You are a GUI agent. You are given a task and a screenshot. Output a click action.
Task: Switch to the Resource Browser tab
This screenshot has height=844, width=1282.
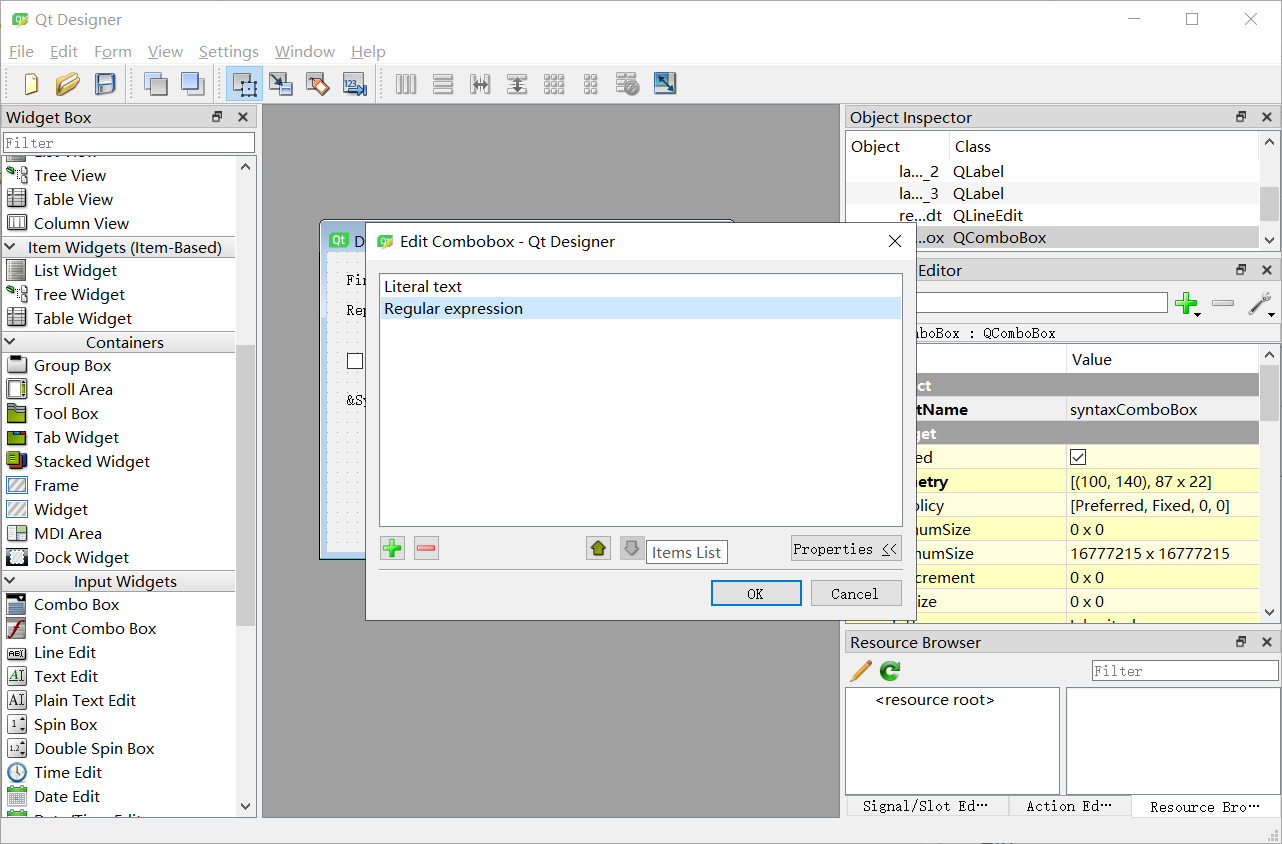coord(1205,807)
